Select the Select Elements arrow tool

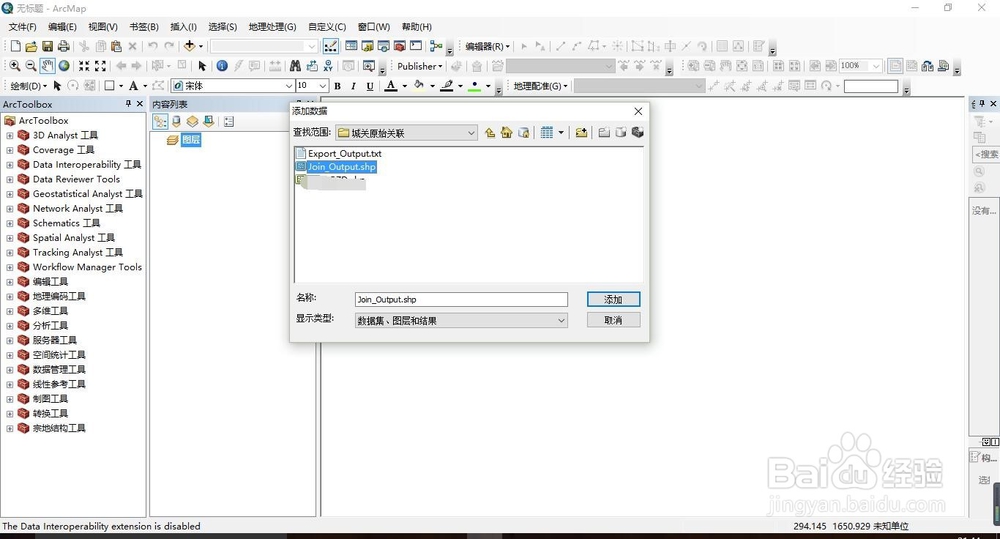(202, 66)
